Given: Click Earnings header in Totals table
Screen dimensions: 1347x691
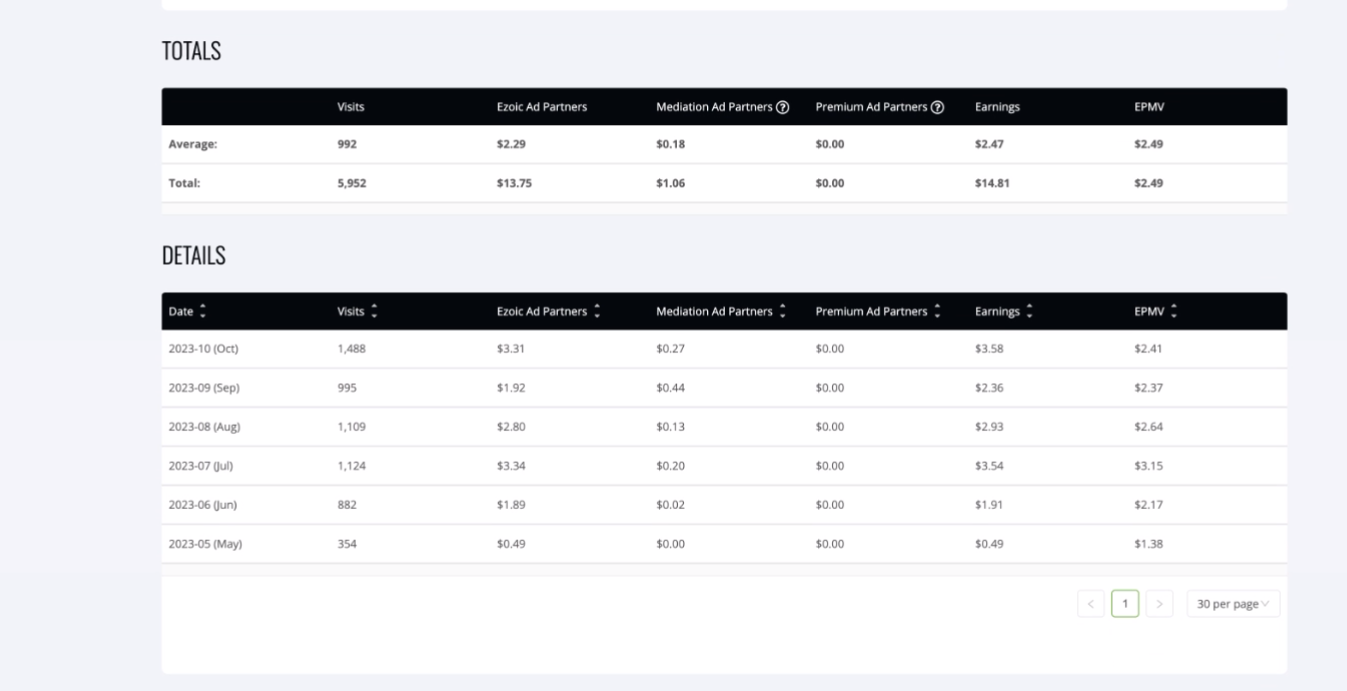Looking at the screenshot, I should tap(997, 107).
